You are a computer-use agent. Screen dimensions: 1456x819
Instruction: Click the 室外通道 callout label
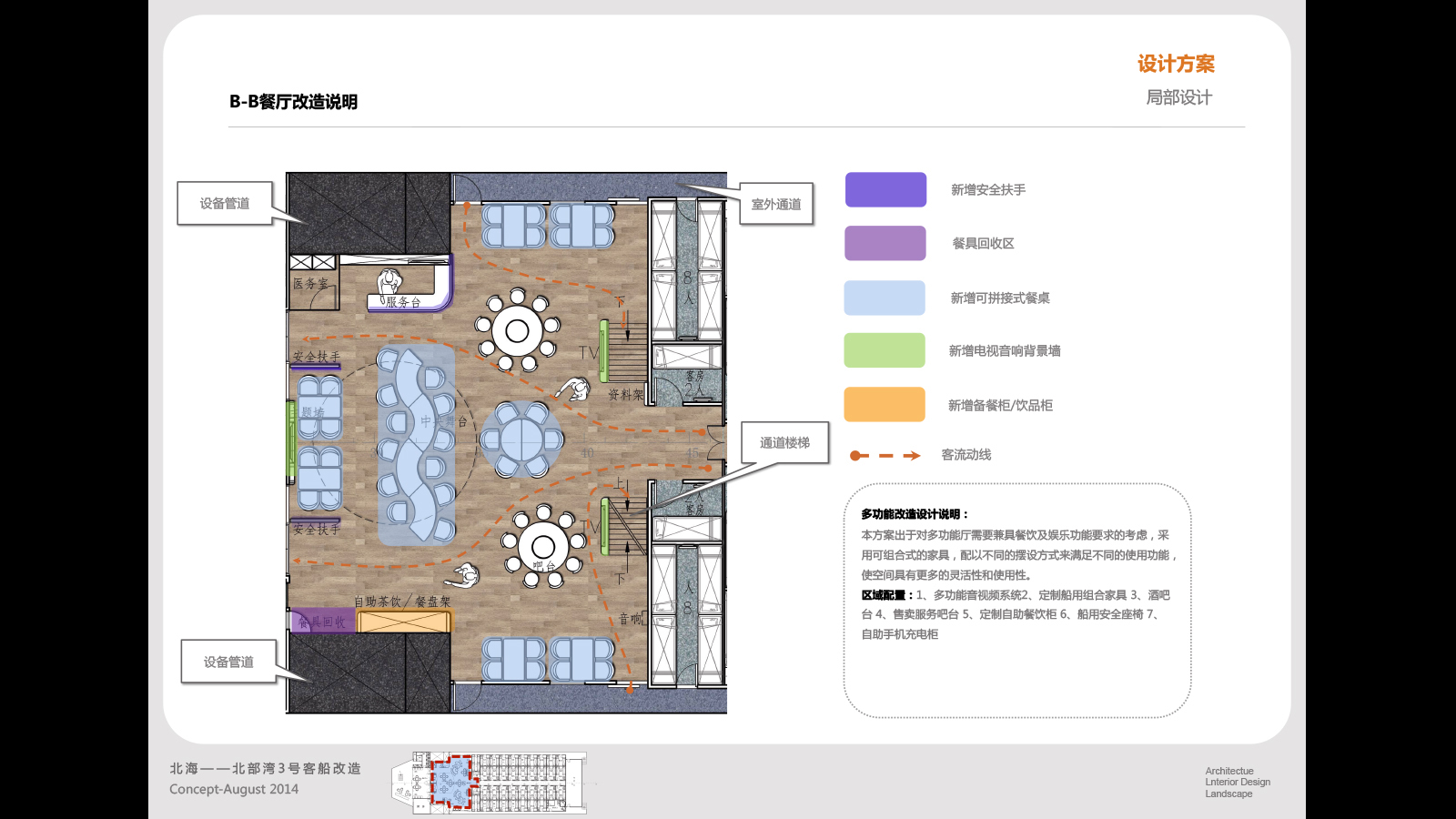coord(776,204)
